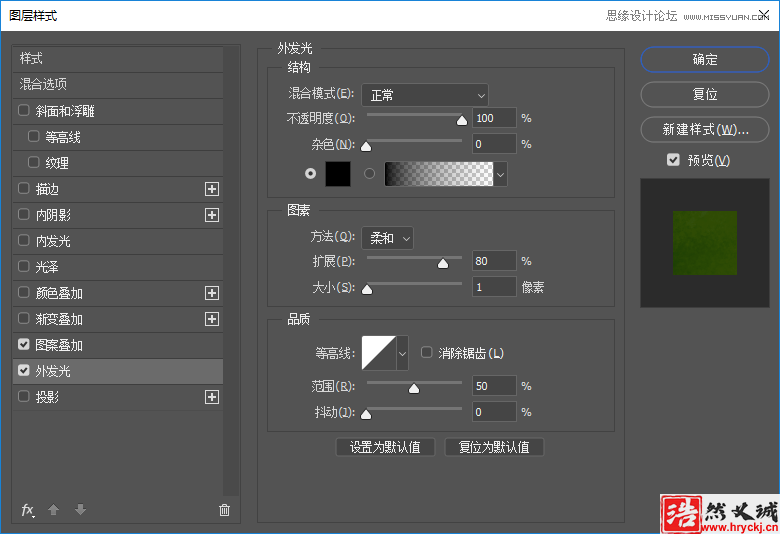Screen dimensions: 780x534
Task: Click the black glow color swatch
Action: click(338, 174)
